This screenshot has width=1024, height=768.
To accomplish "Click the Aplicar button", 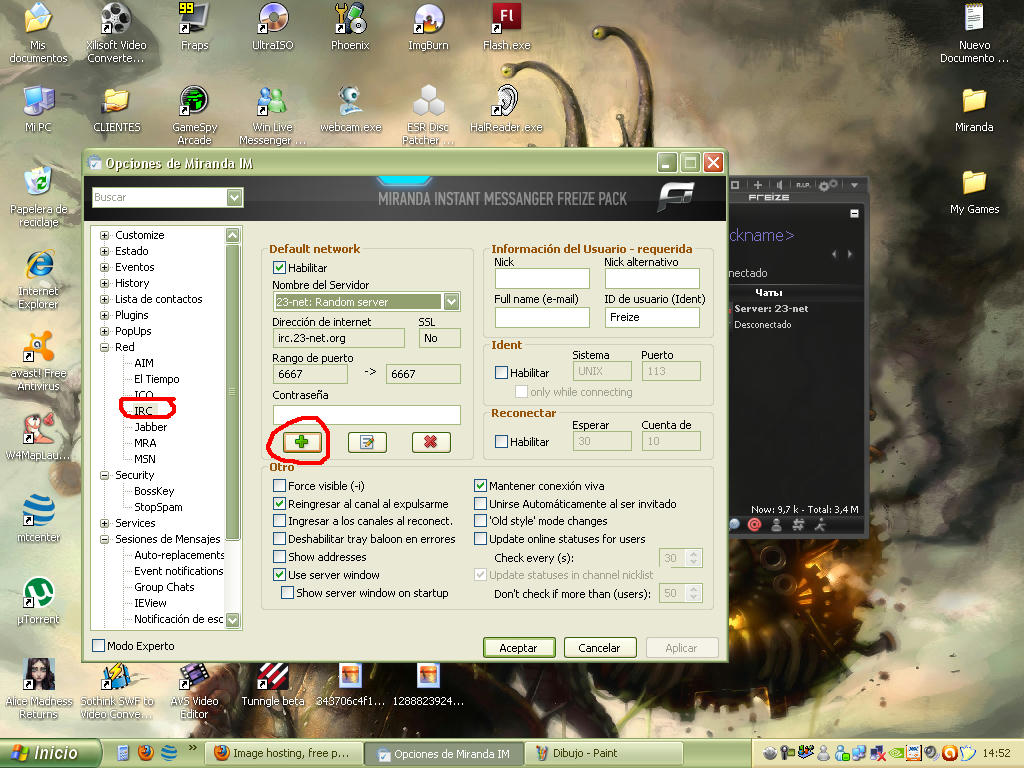I will click(682, 648).
